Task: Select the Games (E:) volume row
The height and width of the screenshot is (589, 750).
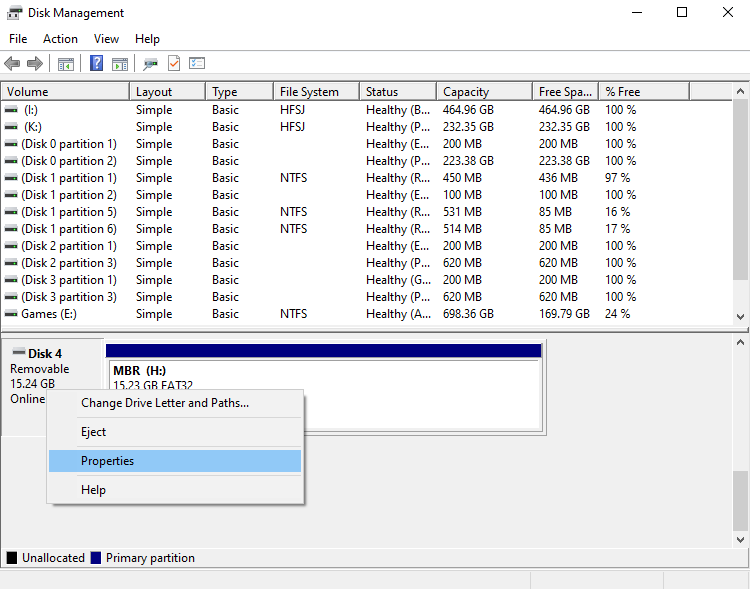Action: [49, 314]
